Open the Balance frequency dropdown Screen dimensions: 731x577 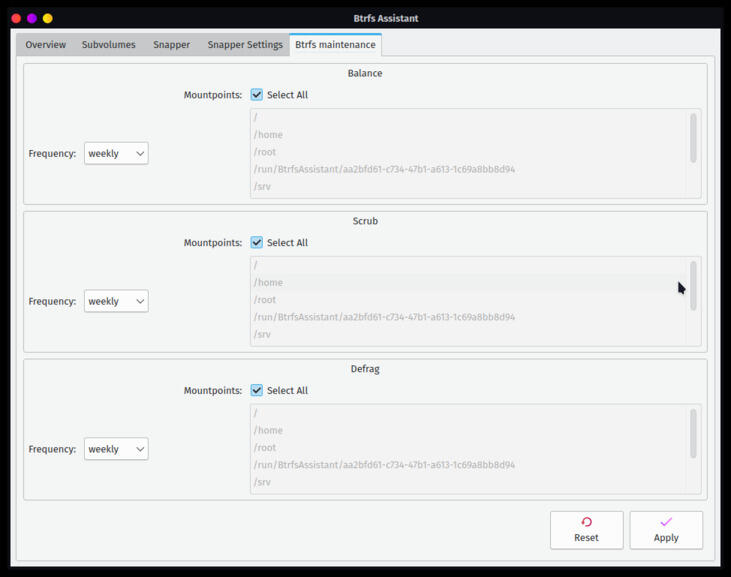(x=116, y=153)
